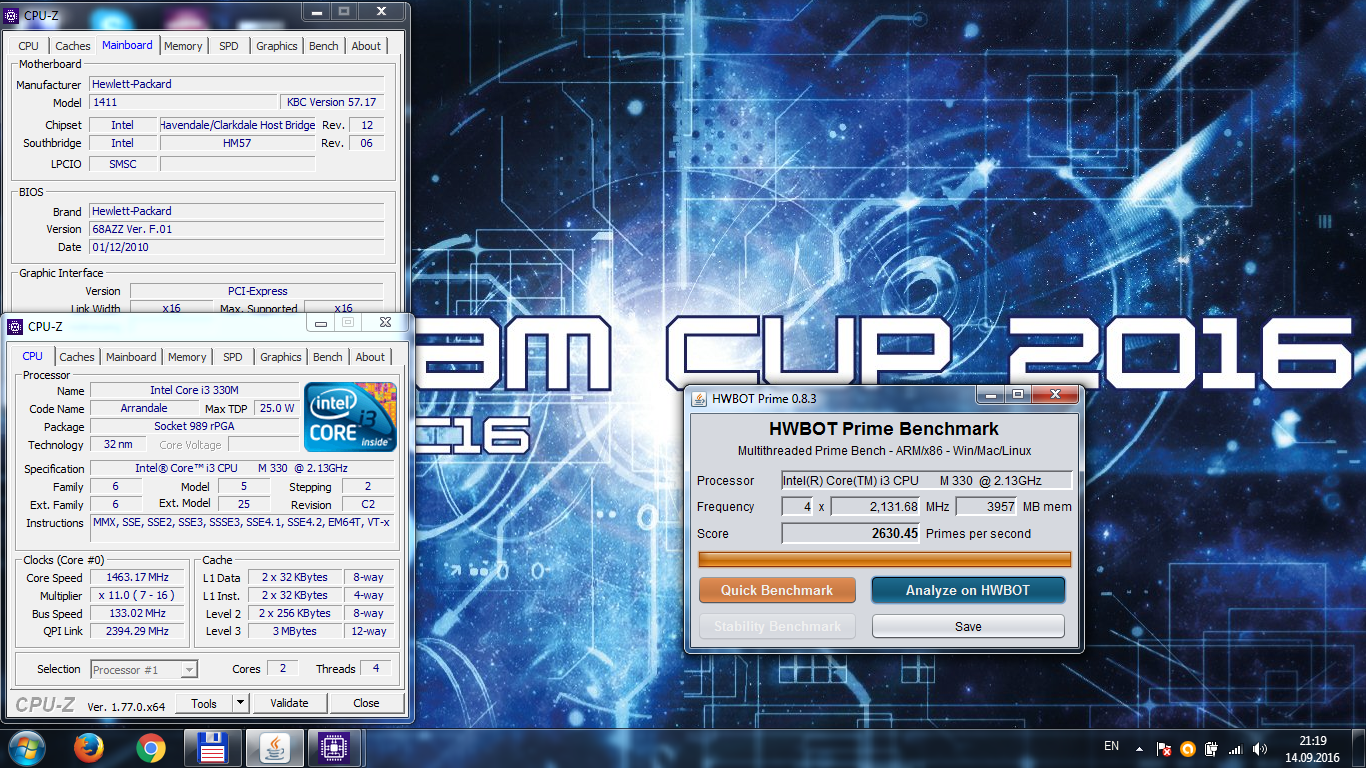This screenshot has height=768, width=1366.
Task: Launch Firefox from the taskbar
Action: click(89, 747)
